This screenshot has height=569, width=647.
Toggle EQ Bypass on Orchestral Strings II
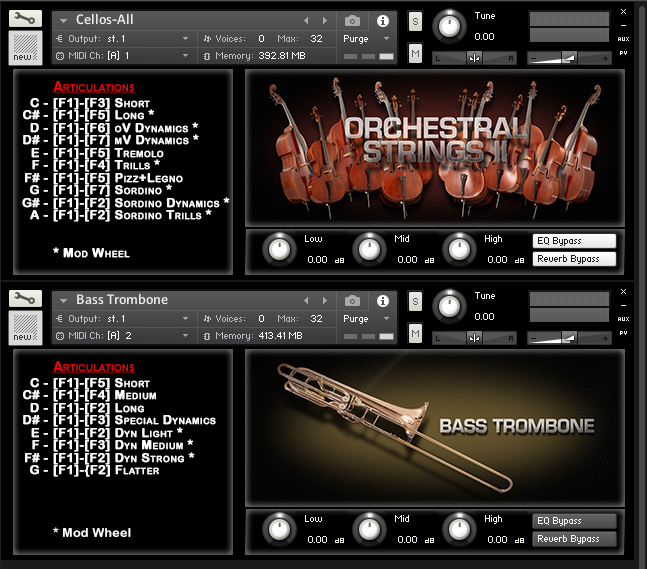[574, 241]
